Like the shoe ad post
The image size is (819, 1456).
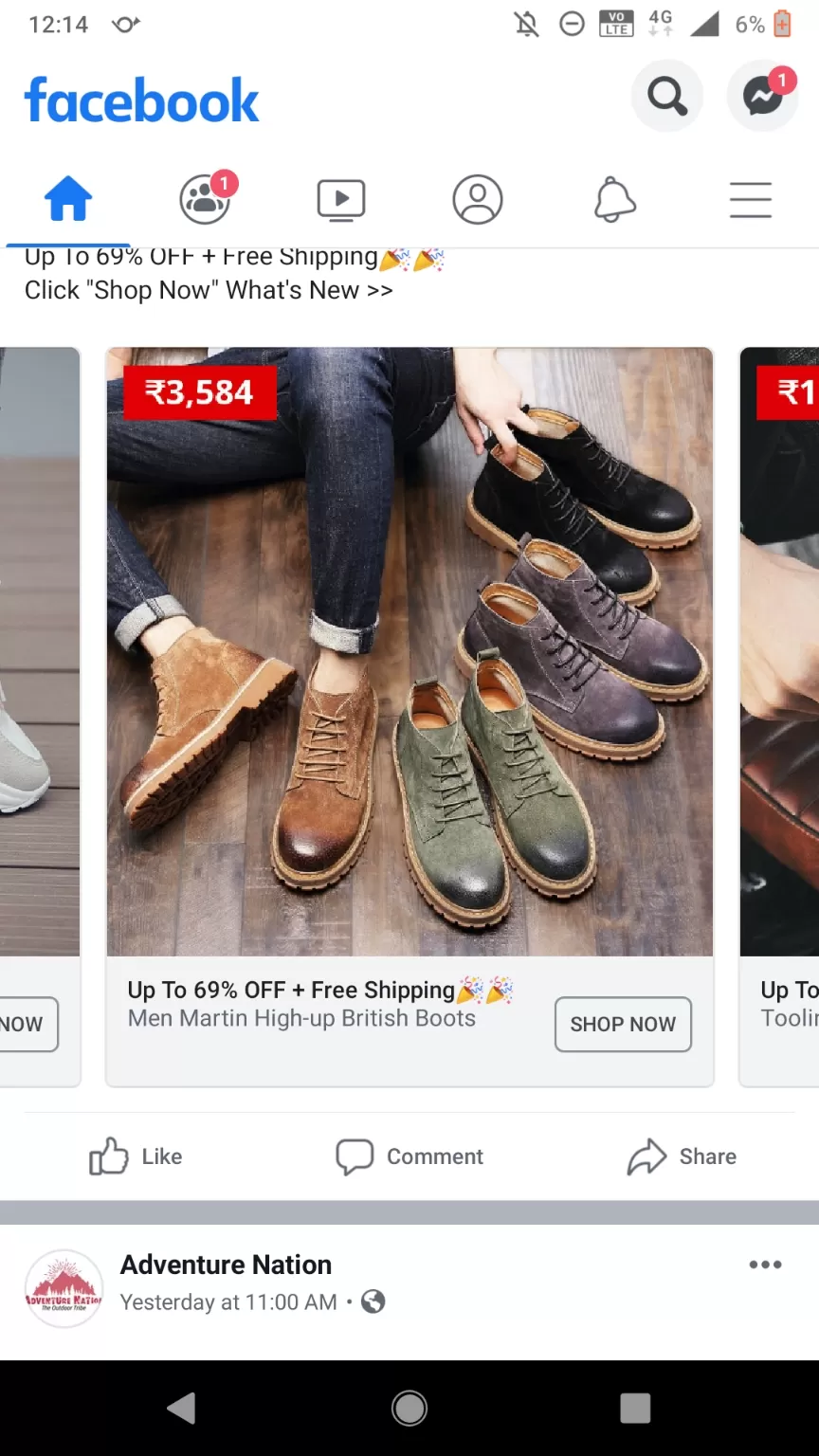136,1156
